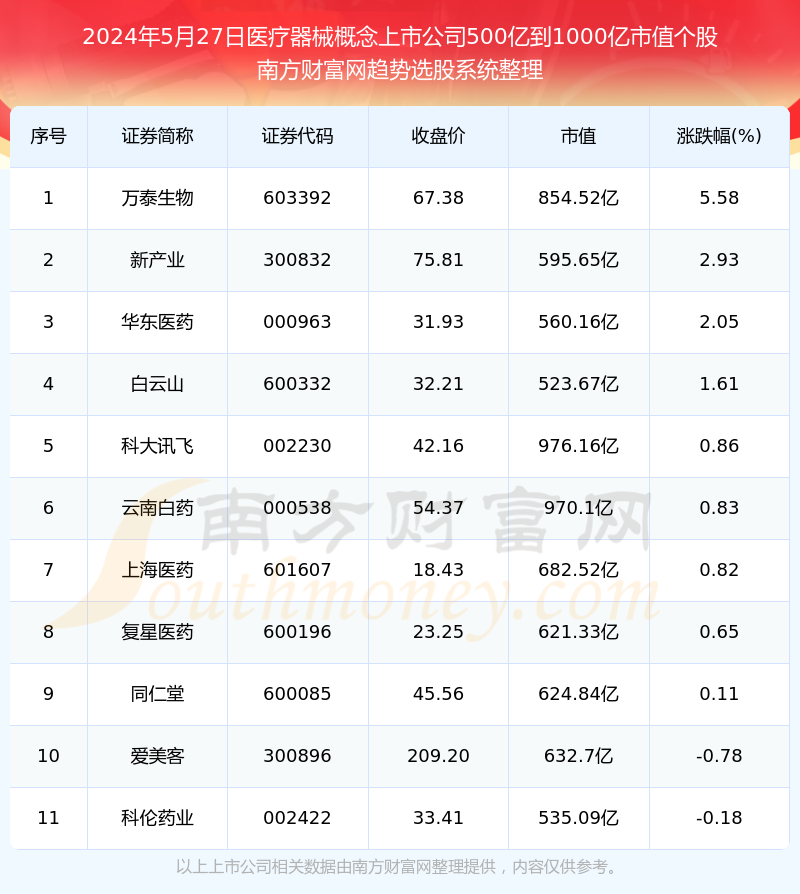This screenshot has height=894, width=800.
Task: Click the 序号 column header
Action: pos(48,136)
